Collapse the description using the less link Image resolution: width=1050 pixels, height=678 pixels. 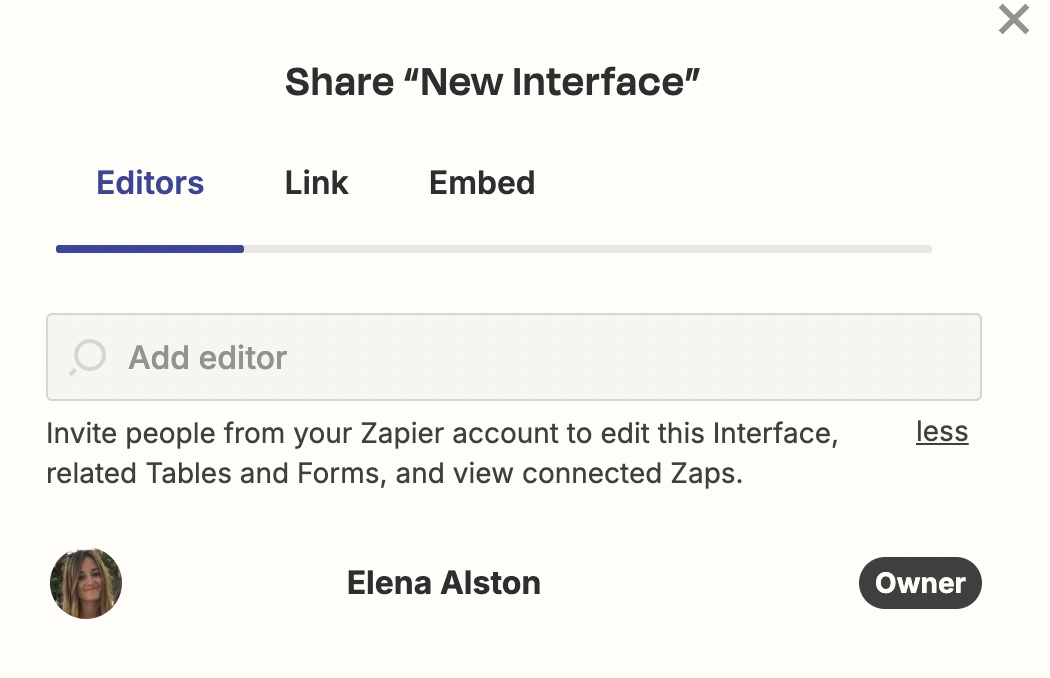pos(942,432)
